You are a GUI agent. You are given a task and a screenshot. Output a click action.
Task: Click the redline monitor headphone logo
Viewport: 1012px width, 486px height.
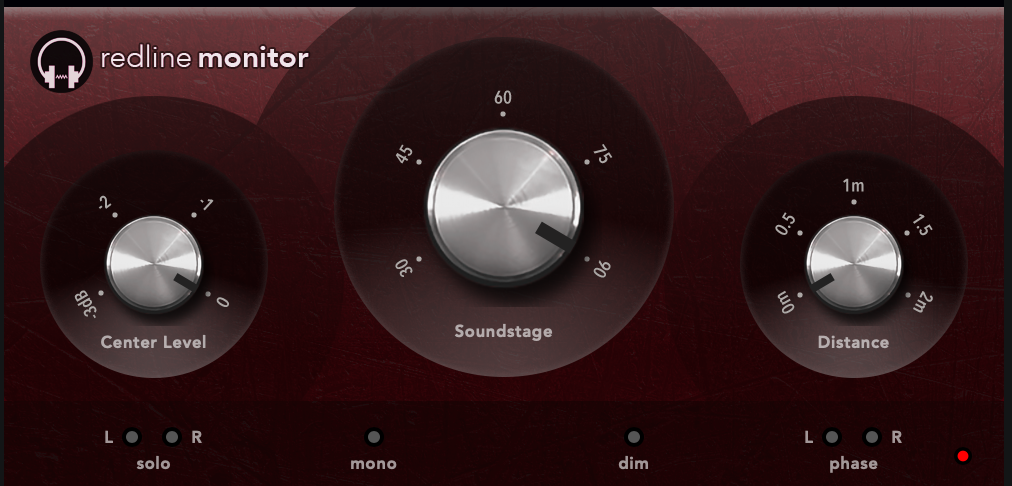[61, 61]
